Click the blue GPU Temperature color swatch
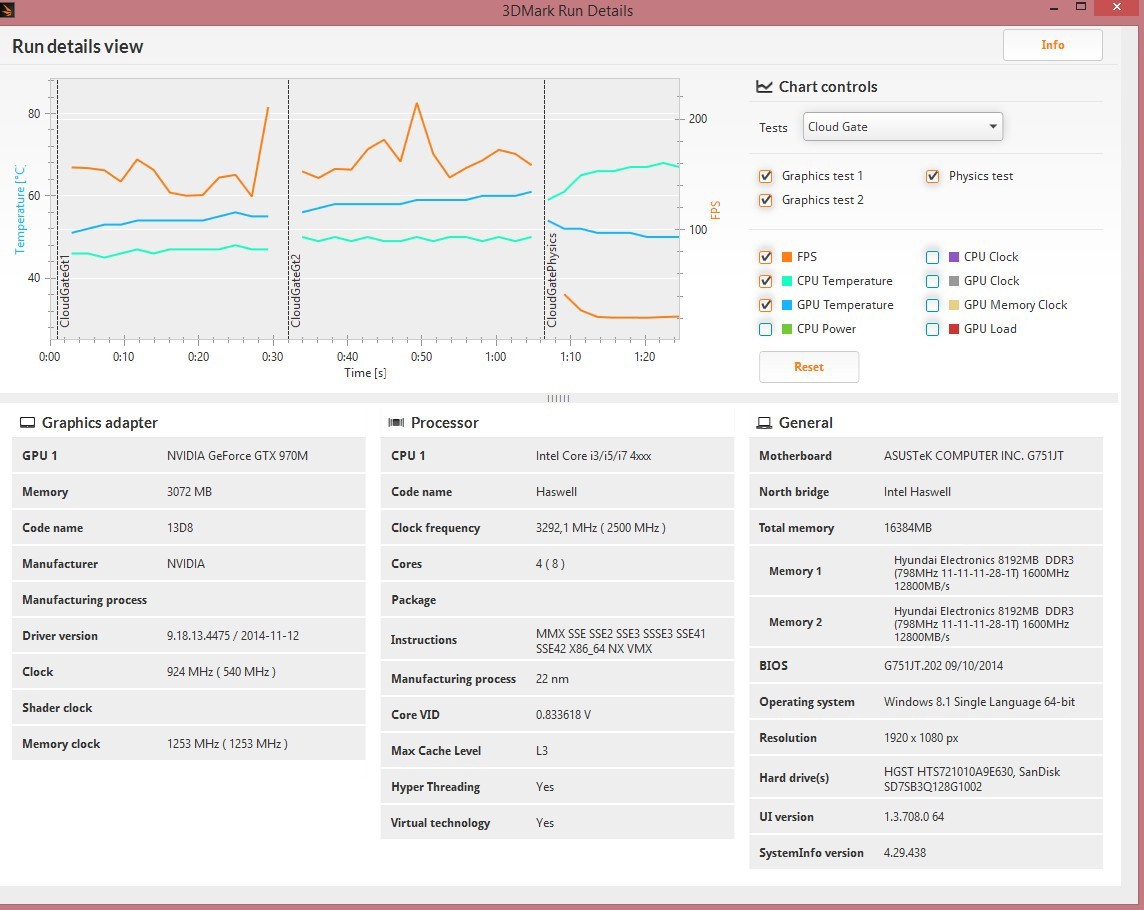Screen dimensions: 1144x910 tap(786, 305)
